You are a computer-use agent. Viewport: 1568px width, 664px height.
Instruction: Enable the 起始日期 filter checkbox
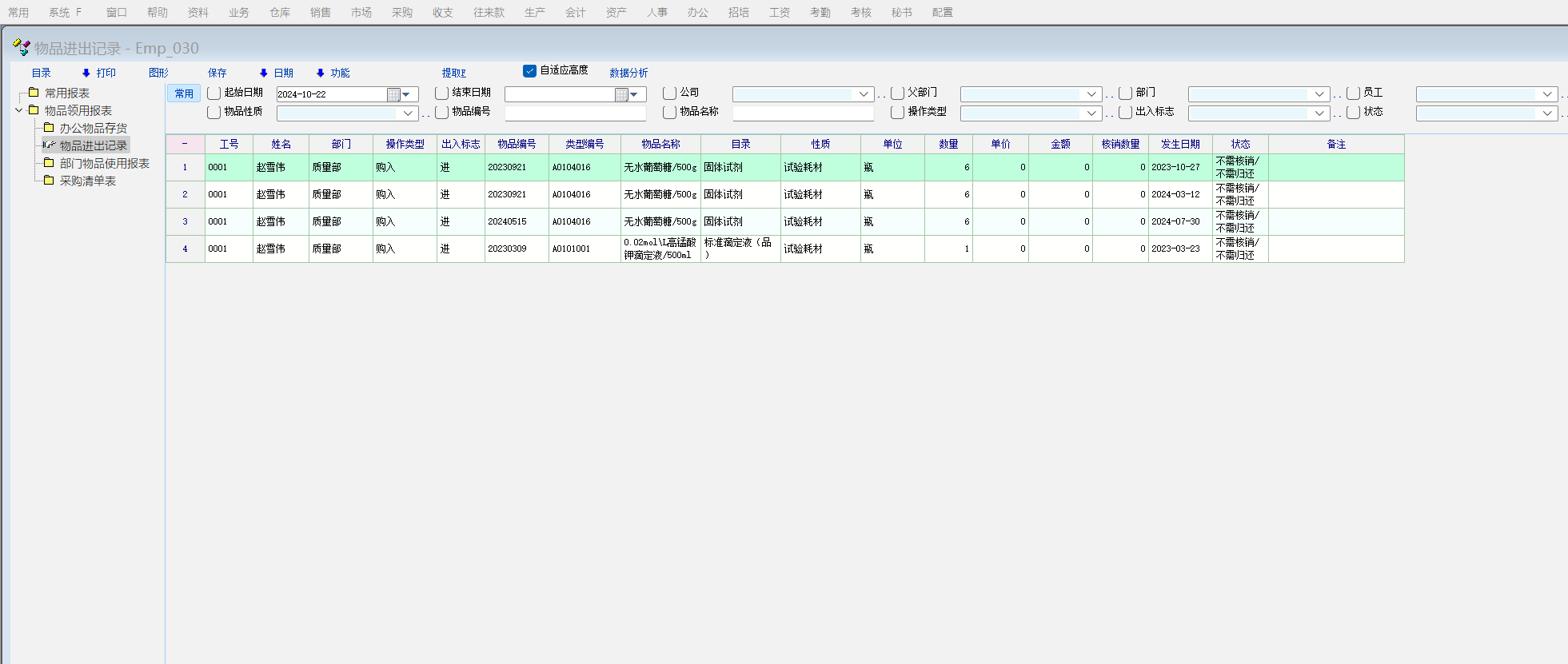(213, 93)
